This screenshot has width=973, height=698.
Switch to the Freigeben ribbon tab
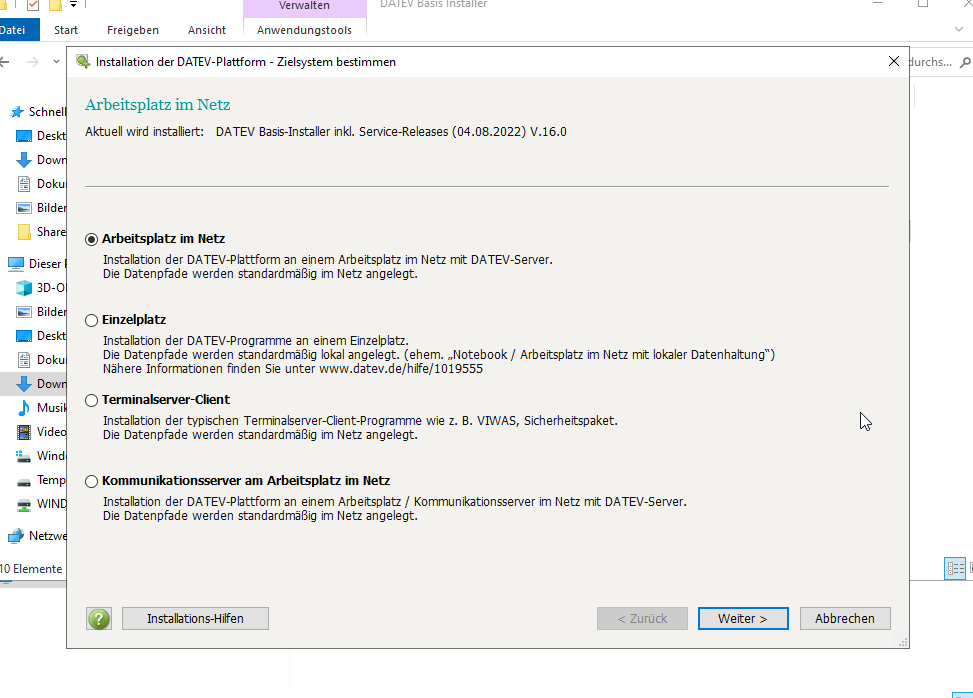click(x=132, y=30)
